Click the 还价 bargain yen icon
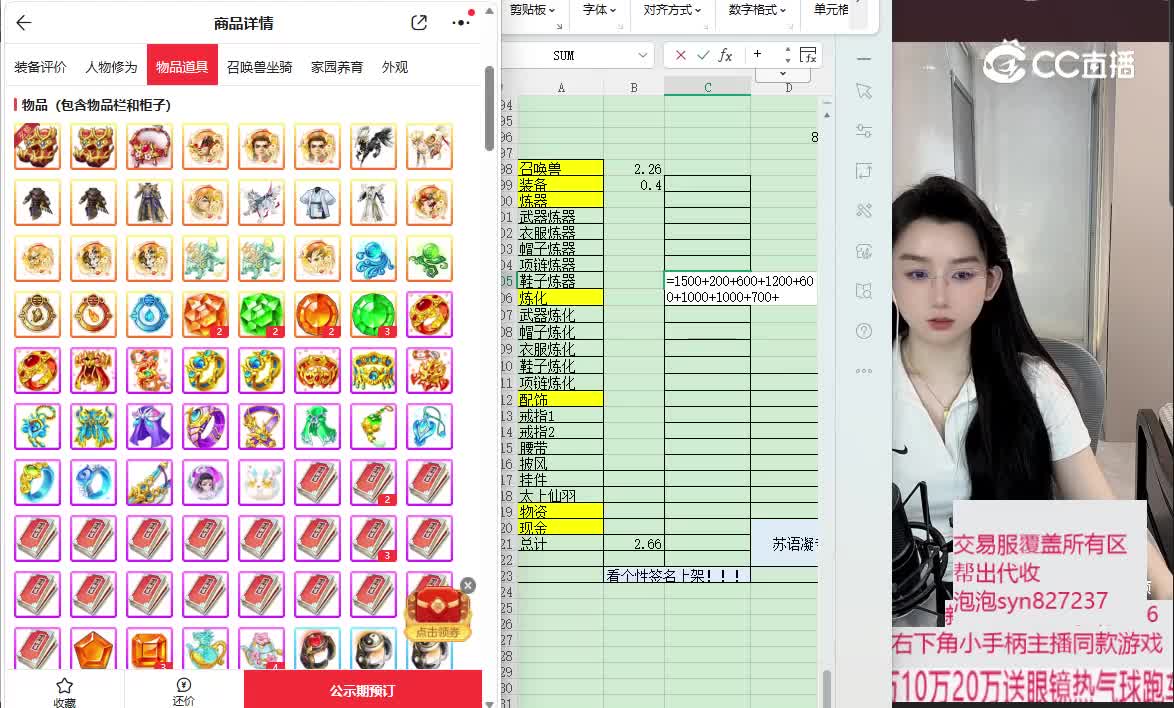Viewport: 1174px width, 708px height. tap(183, 692)
